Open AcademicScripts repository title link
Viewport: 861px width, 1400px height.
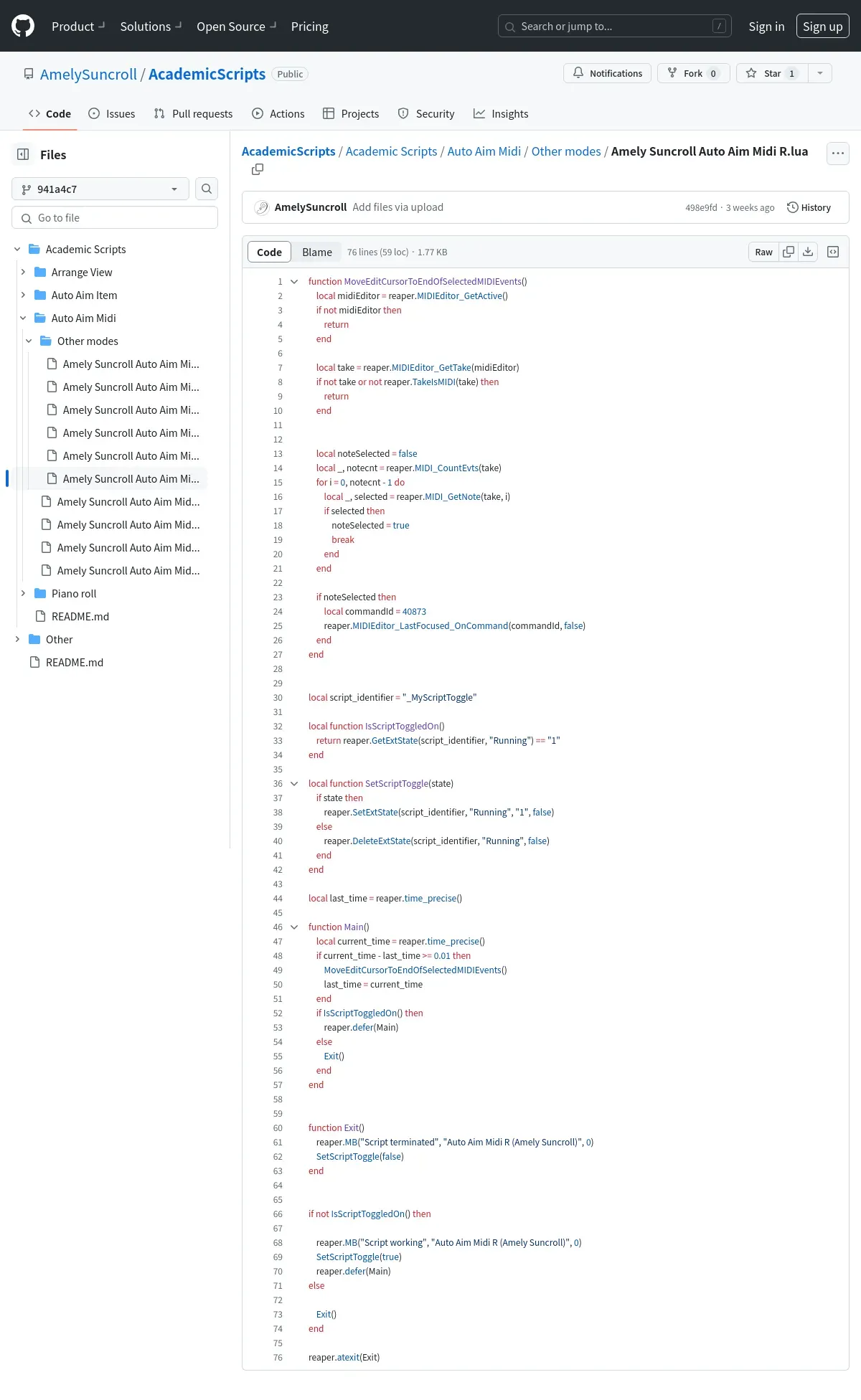(x=207, y=74)
